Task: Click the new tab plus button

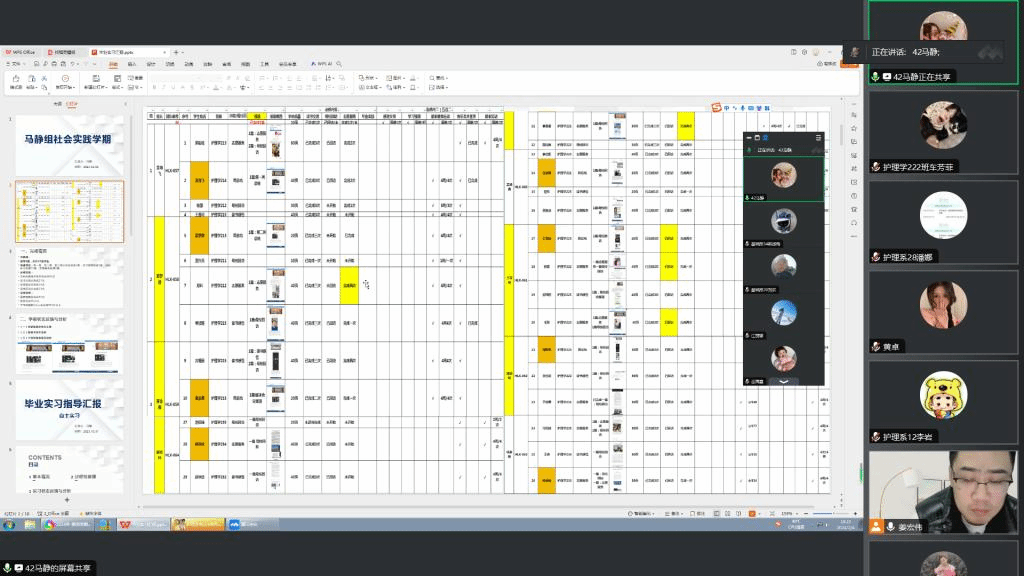Action: click(176, 51)
